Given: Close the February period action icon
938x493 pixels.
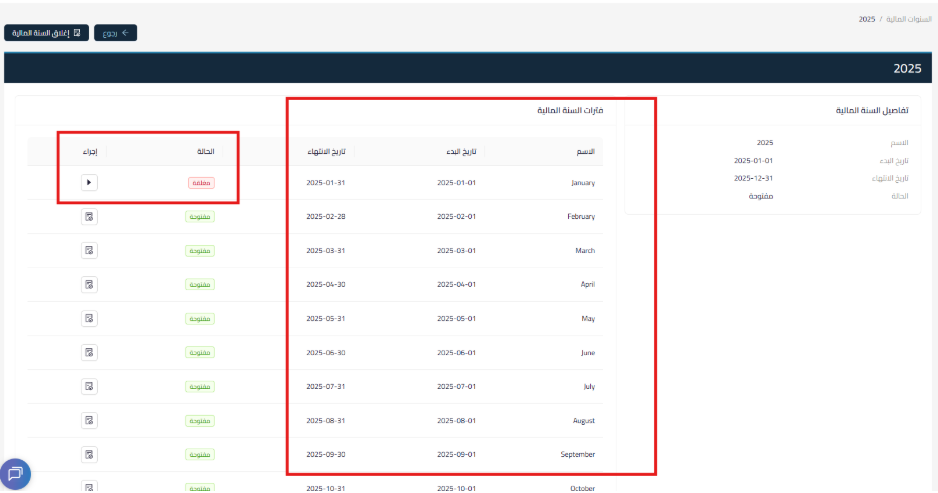Looking at the screenshot, I should (x=89, y=217).
